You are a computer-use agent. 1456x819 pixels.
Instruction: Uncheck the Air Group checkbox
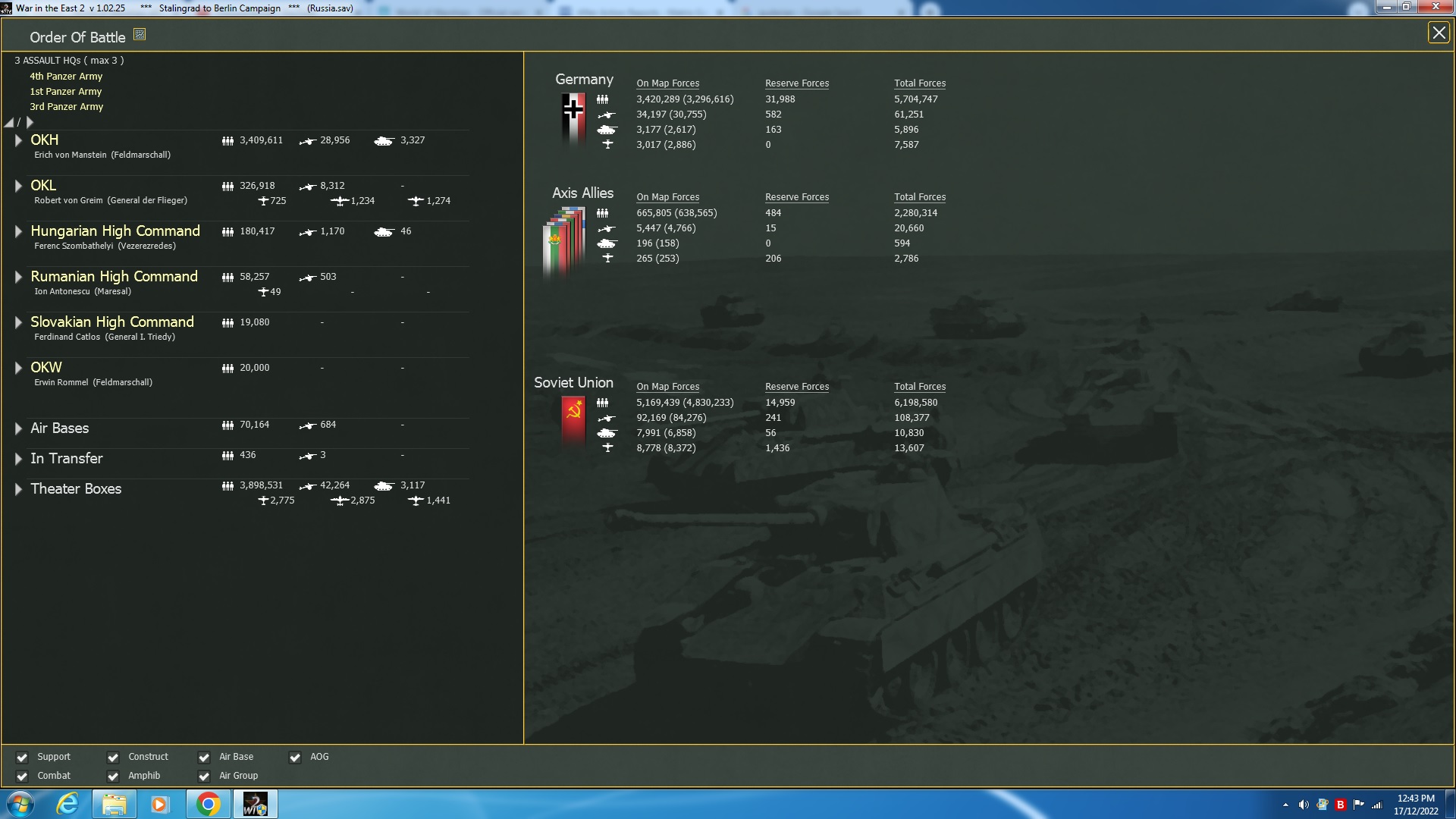point(204,777)
